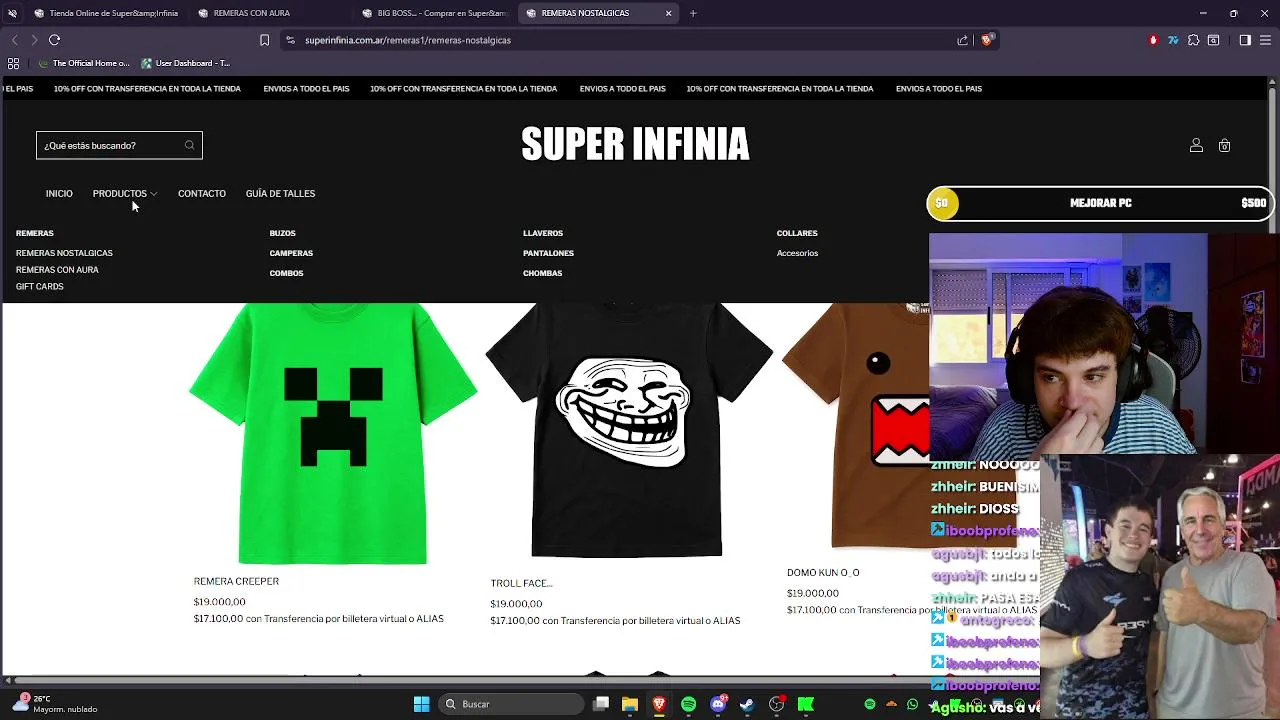Open Discord from the taskbar

tap(718, 704)
